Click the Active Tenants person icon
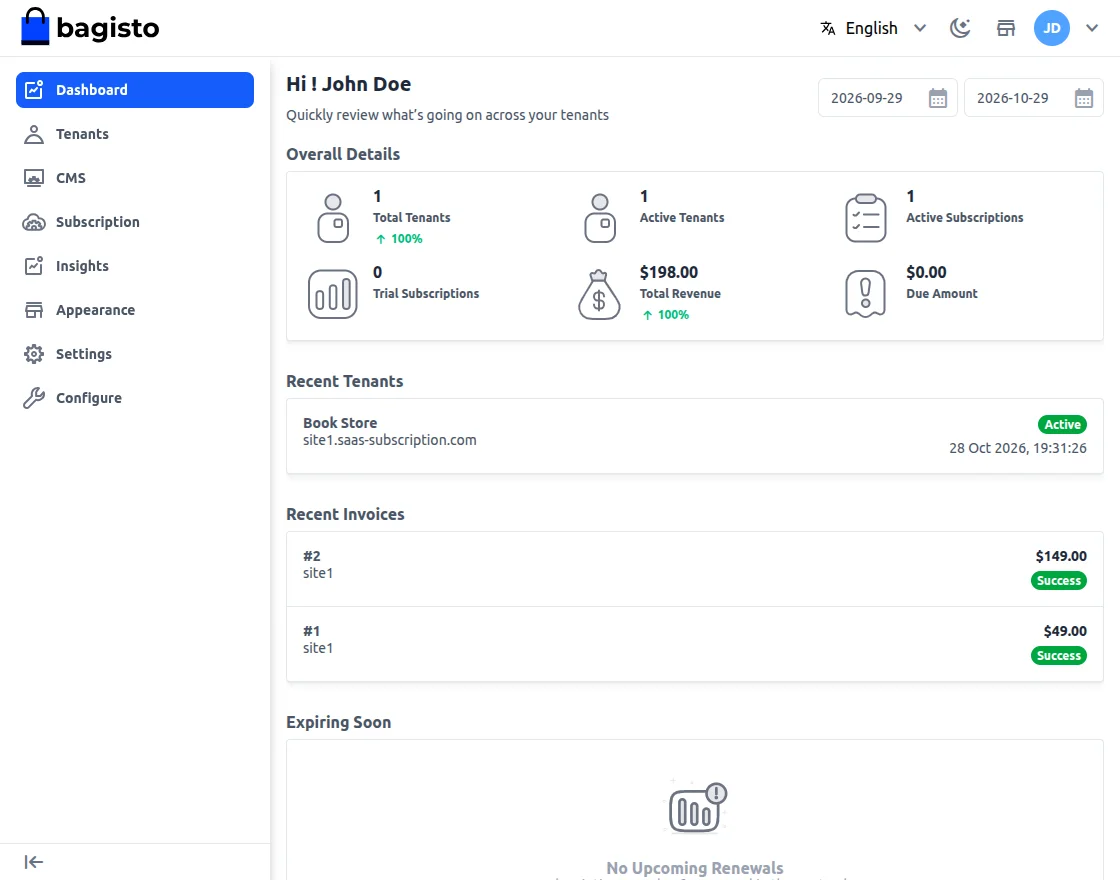 click(x=600, y=218)
